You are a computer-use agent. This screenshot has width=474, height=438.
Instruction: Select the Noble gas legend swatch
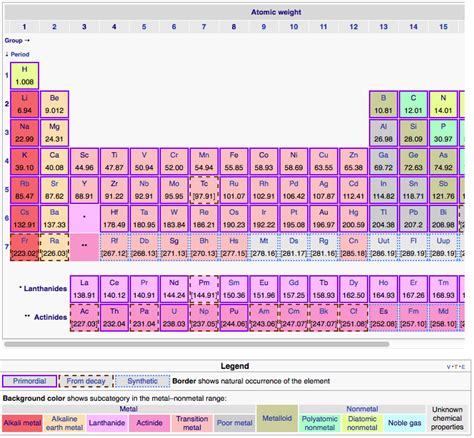point(404,423)
